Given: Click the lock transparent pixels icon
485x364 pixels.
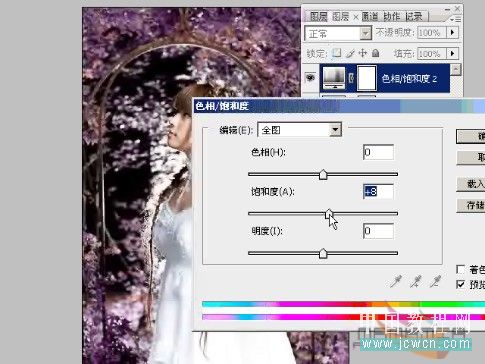Looking at the screenshot, I should pos(337,53).
